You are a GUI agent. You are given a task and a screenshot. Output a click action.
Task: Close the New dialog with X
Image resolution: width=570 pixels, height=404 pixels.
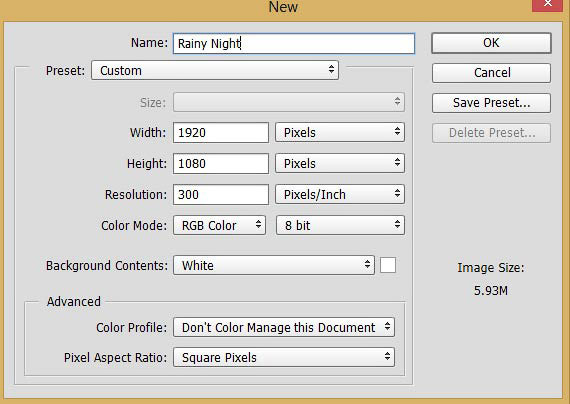(x=547, y=5)
